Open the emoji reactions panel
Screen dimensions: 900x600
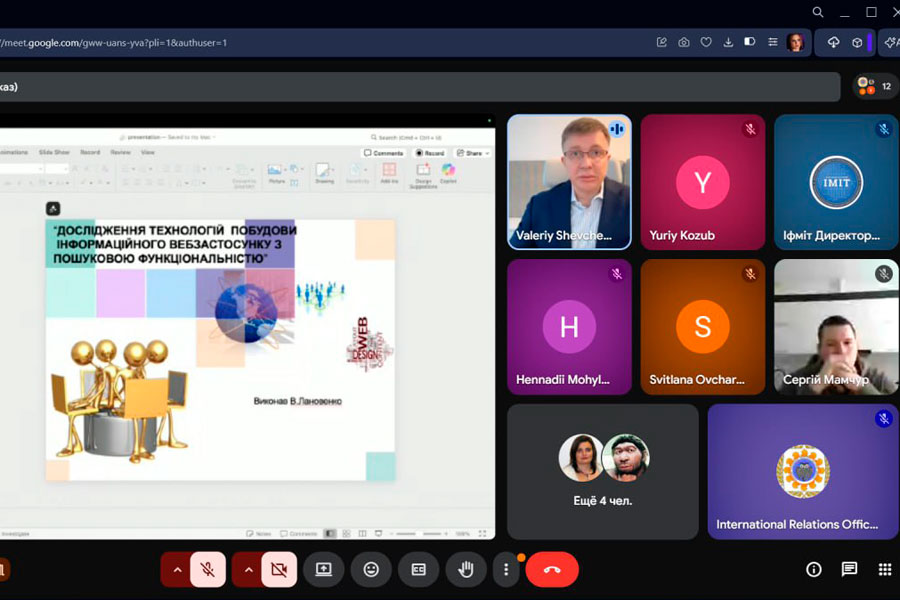tap(371, 569)
